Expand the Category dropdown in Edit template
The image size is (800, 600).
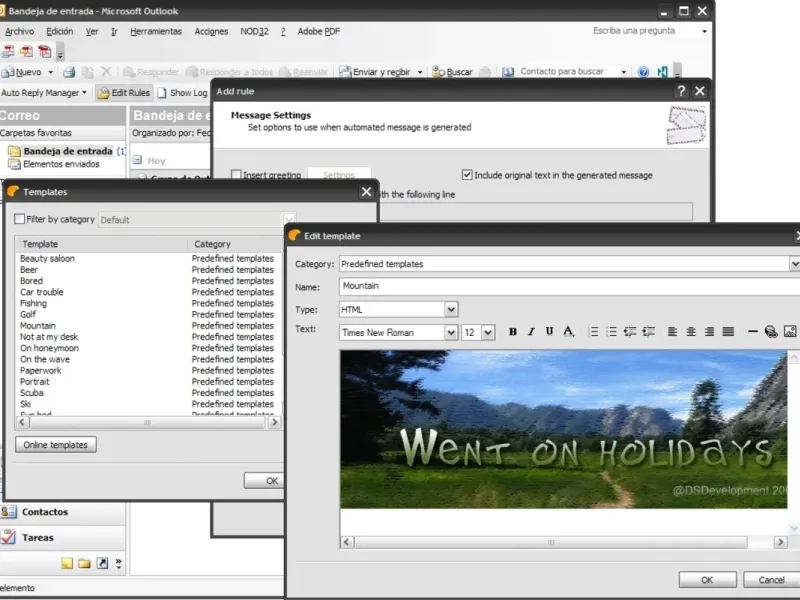click(x=794, y=264)
